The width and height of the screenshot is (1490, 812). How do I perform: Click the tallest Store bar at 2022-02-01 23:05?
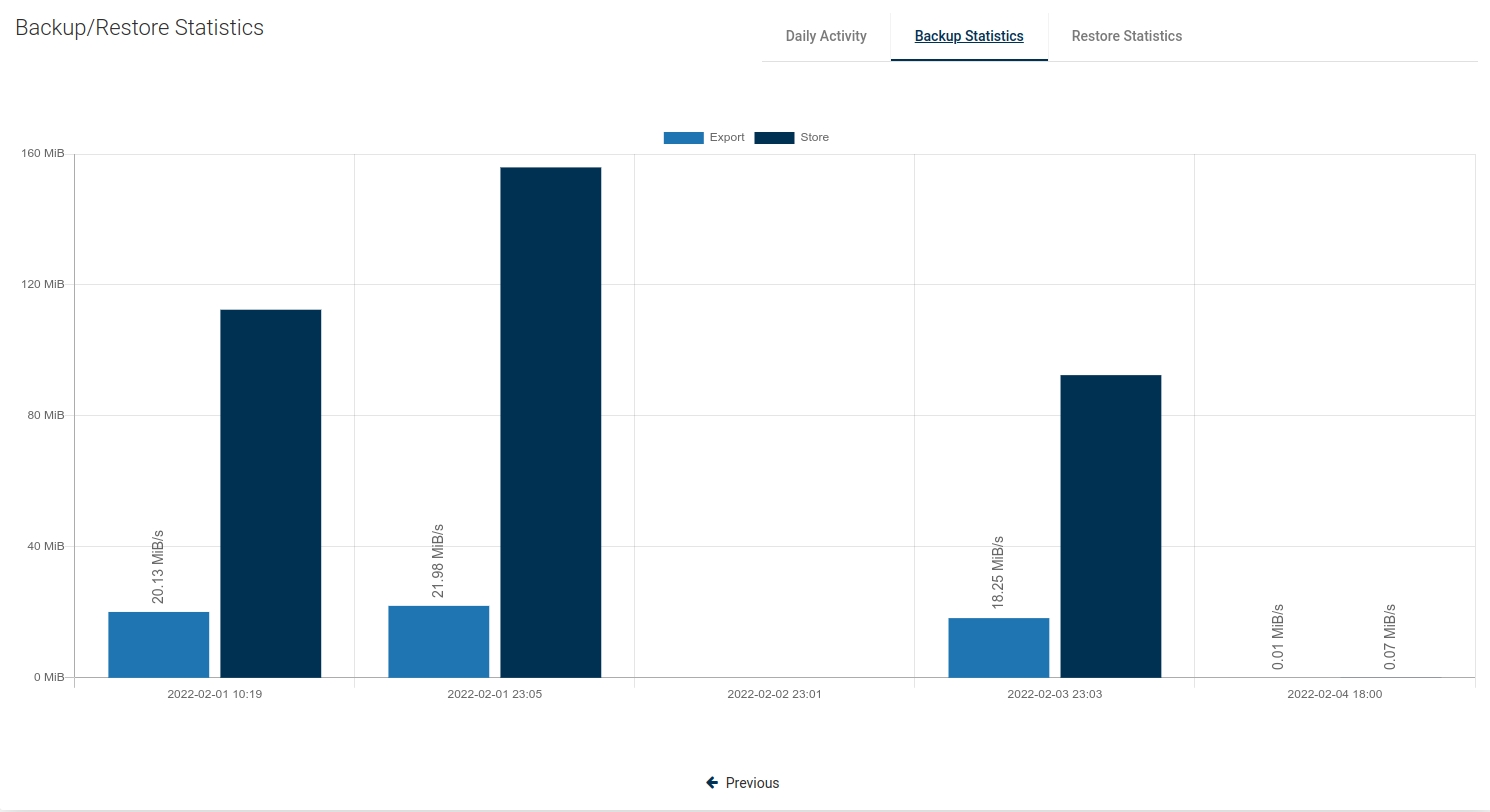(x=550, y=422)
